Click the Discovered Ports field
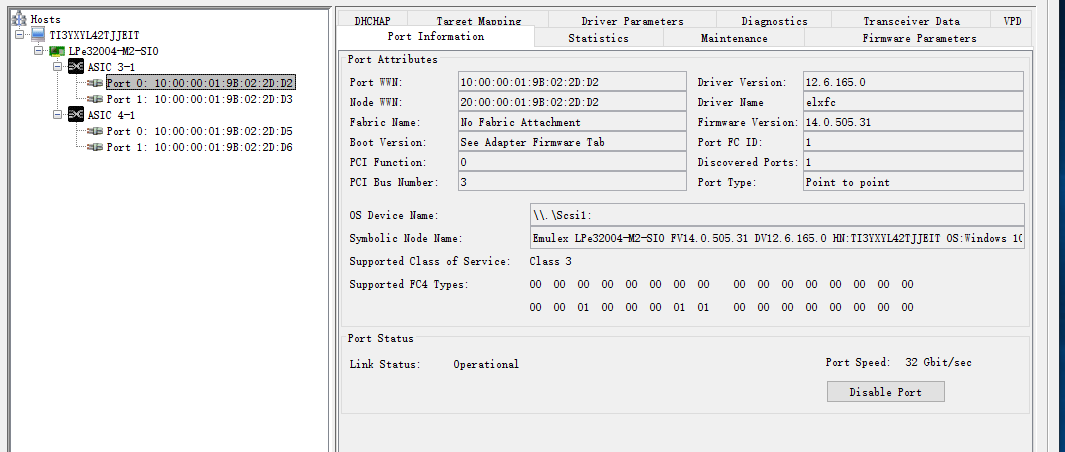The height and width of the screenshot is (452, 1065). click(913, 162)
